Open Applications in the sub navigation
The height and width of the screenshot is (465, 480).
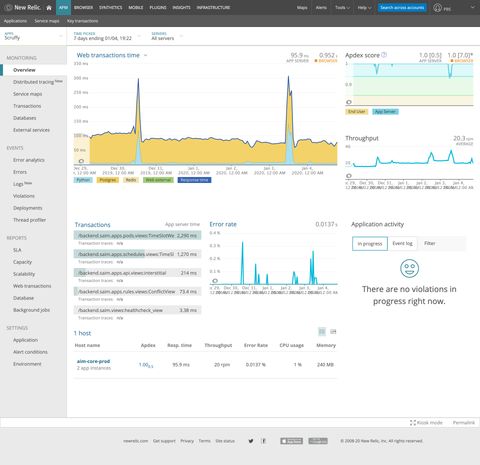(x=15, y=21)
